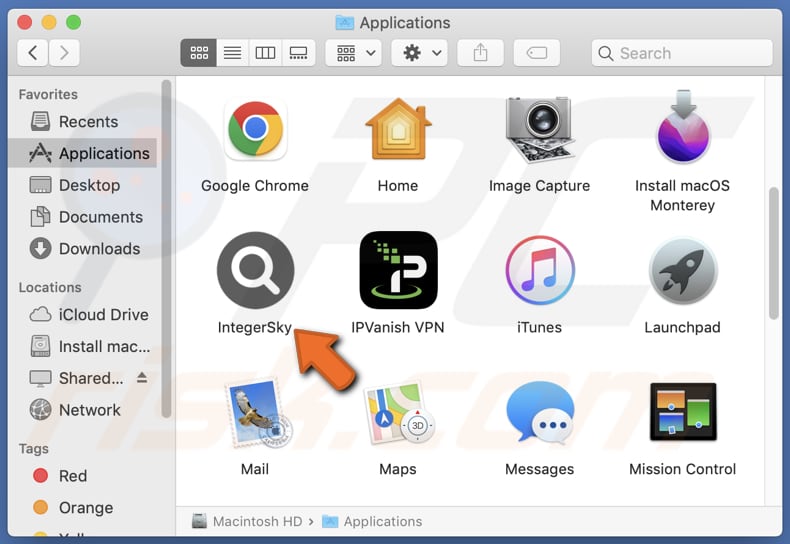This screenshot has height=544, width=790.
Task: Open Applications in the sidebar
Action: 83,153
